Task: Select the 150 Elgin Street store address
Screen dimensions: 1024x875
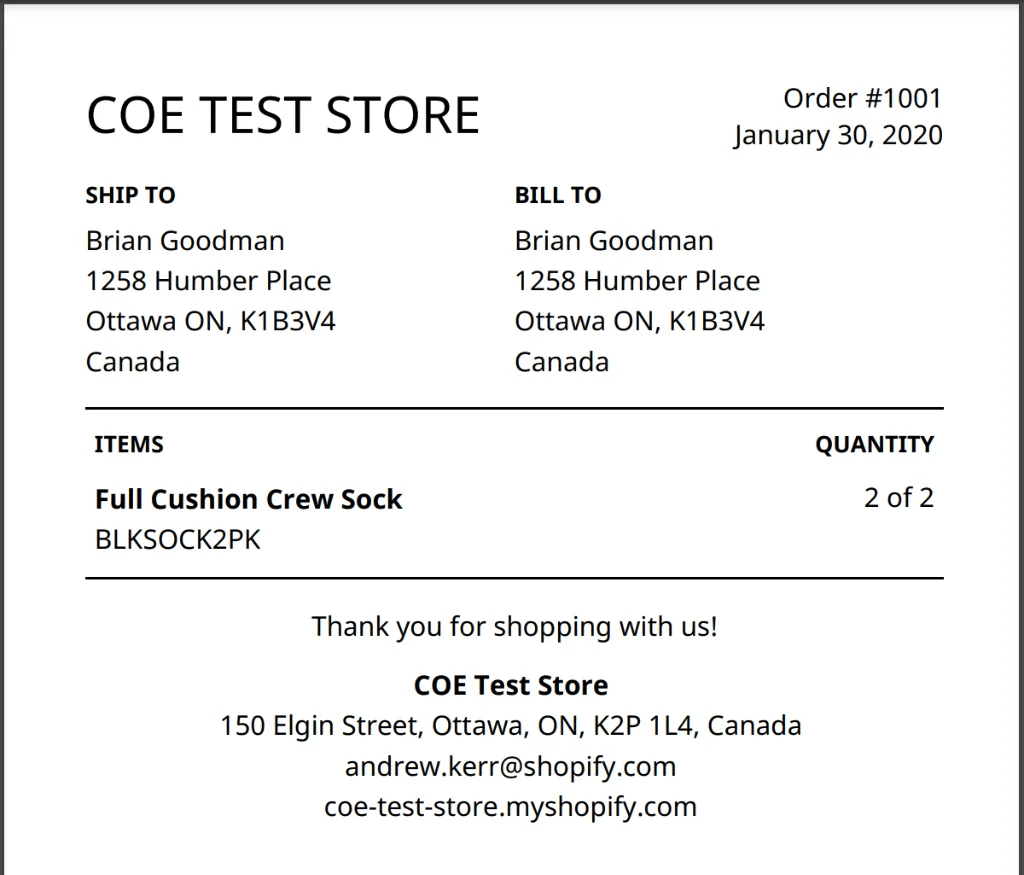Action: 511,725
